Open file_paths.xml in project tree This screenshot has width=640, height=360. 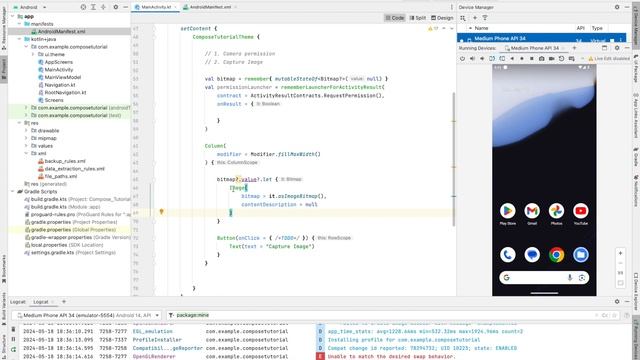(x=61, y=176)
